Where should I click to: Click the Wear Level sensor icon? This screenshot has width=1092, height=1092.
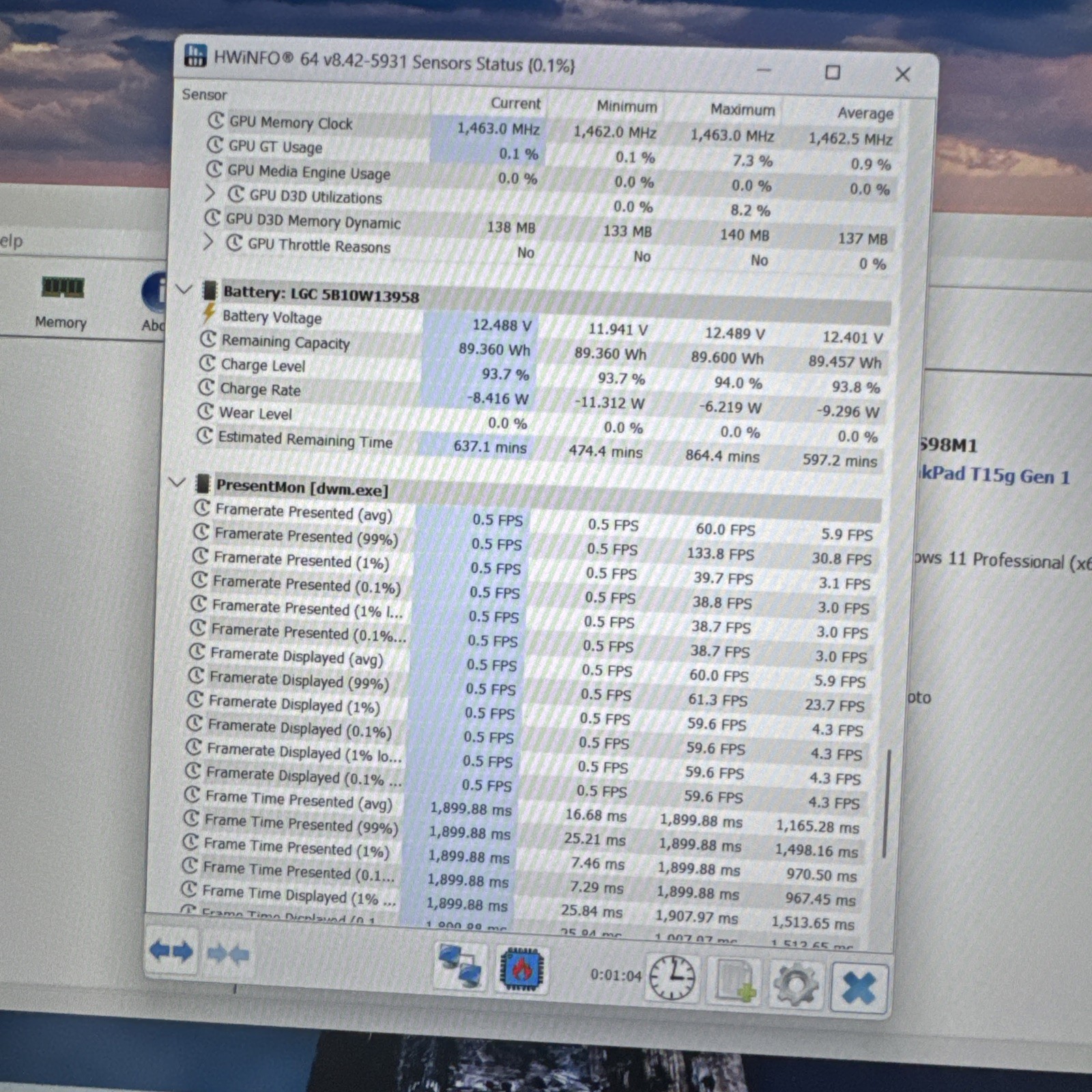coord(205,412)
